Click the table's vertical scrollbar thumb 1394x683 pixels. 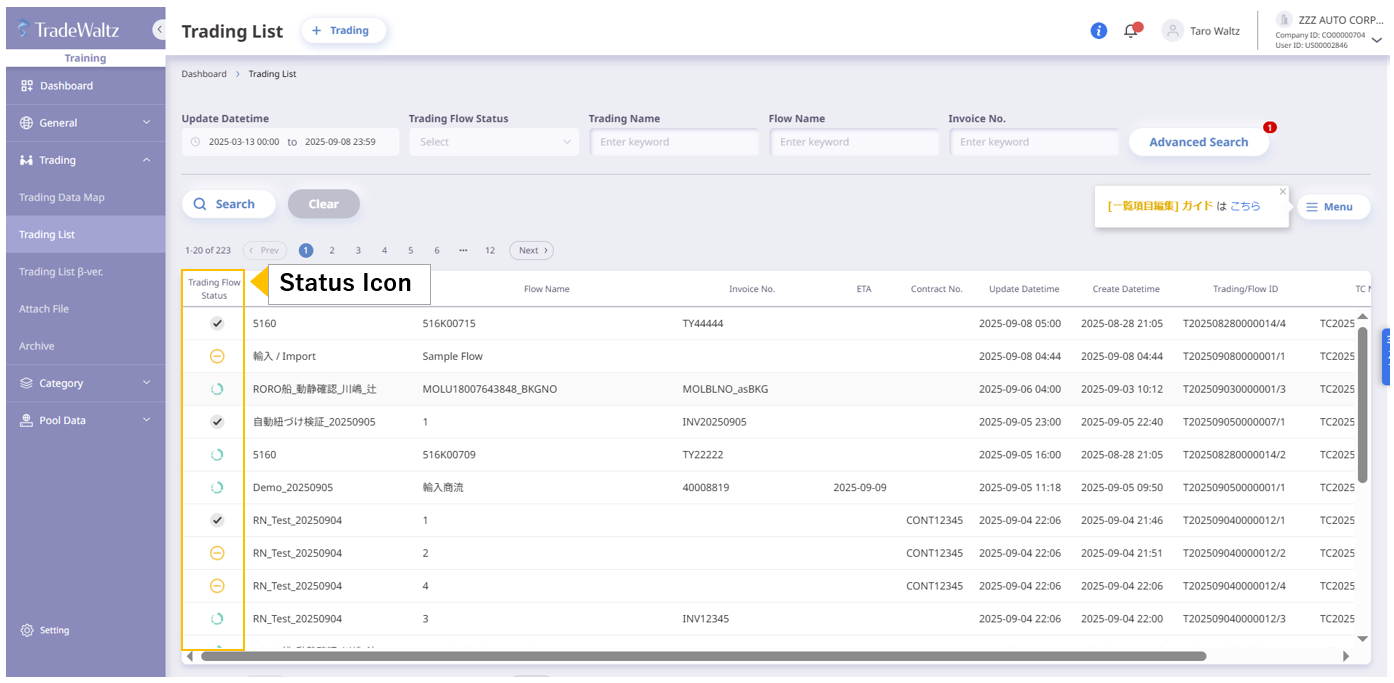[1362, 404]
